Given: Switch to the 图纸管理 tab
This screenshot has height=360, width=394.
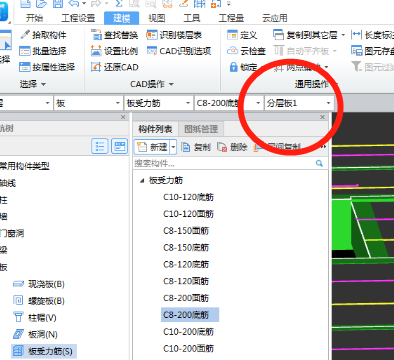Looking at the screenshot, I should point(201,129).
